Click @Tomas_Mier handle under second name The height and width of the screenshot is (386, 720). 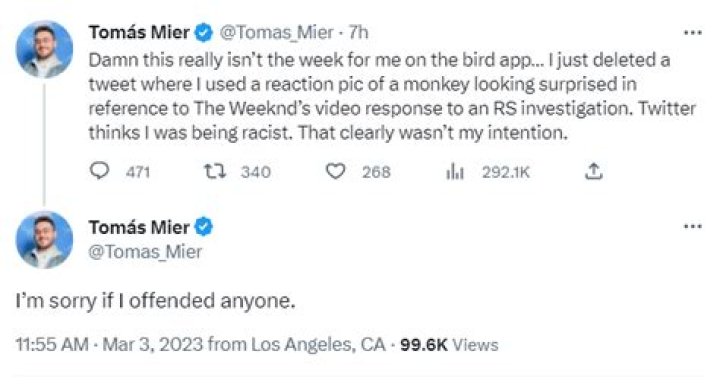click(145, 252)
